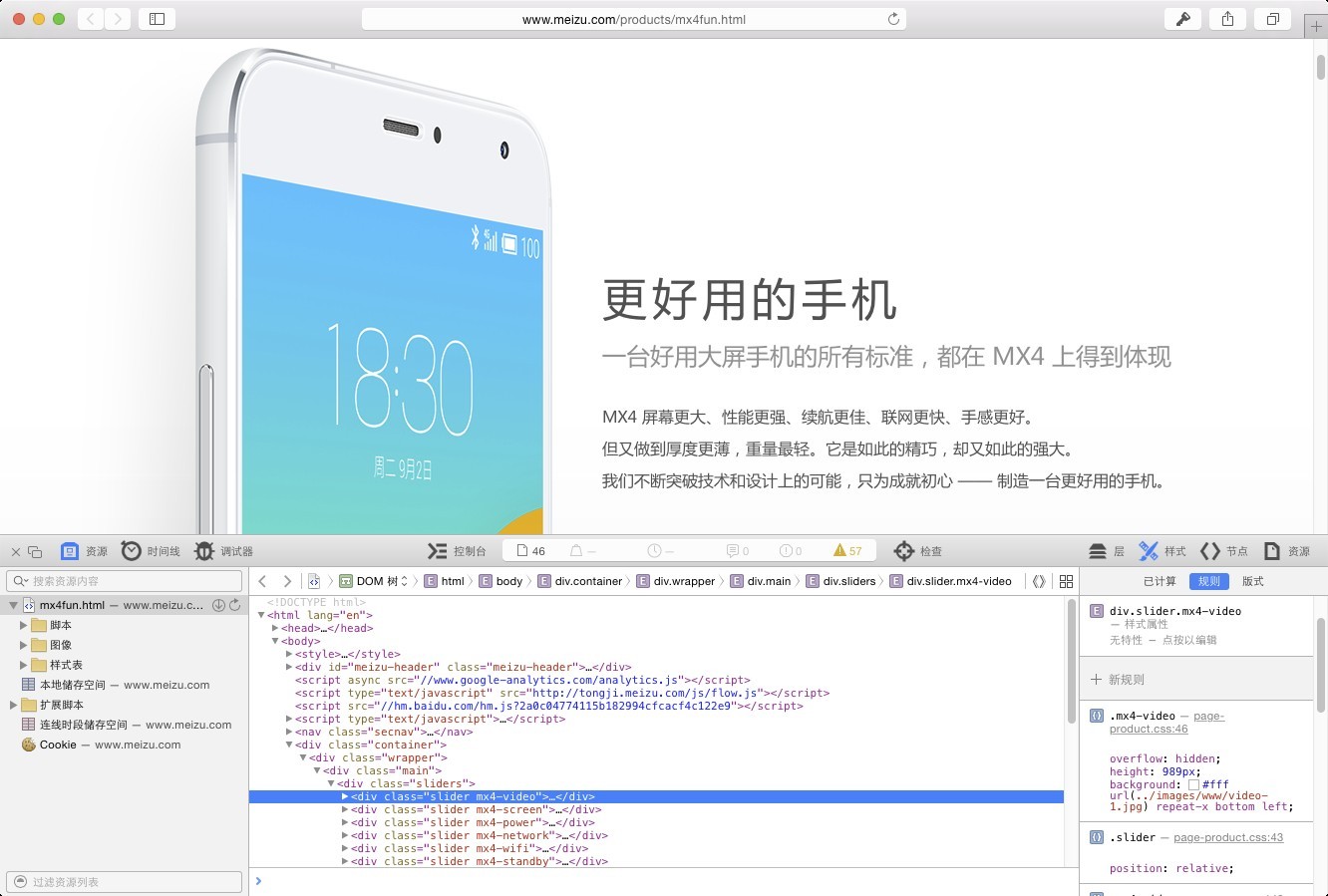
Task: Expand the 图像 folder
Action: tap(24, 645)
